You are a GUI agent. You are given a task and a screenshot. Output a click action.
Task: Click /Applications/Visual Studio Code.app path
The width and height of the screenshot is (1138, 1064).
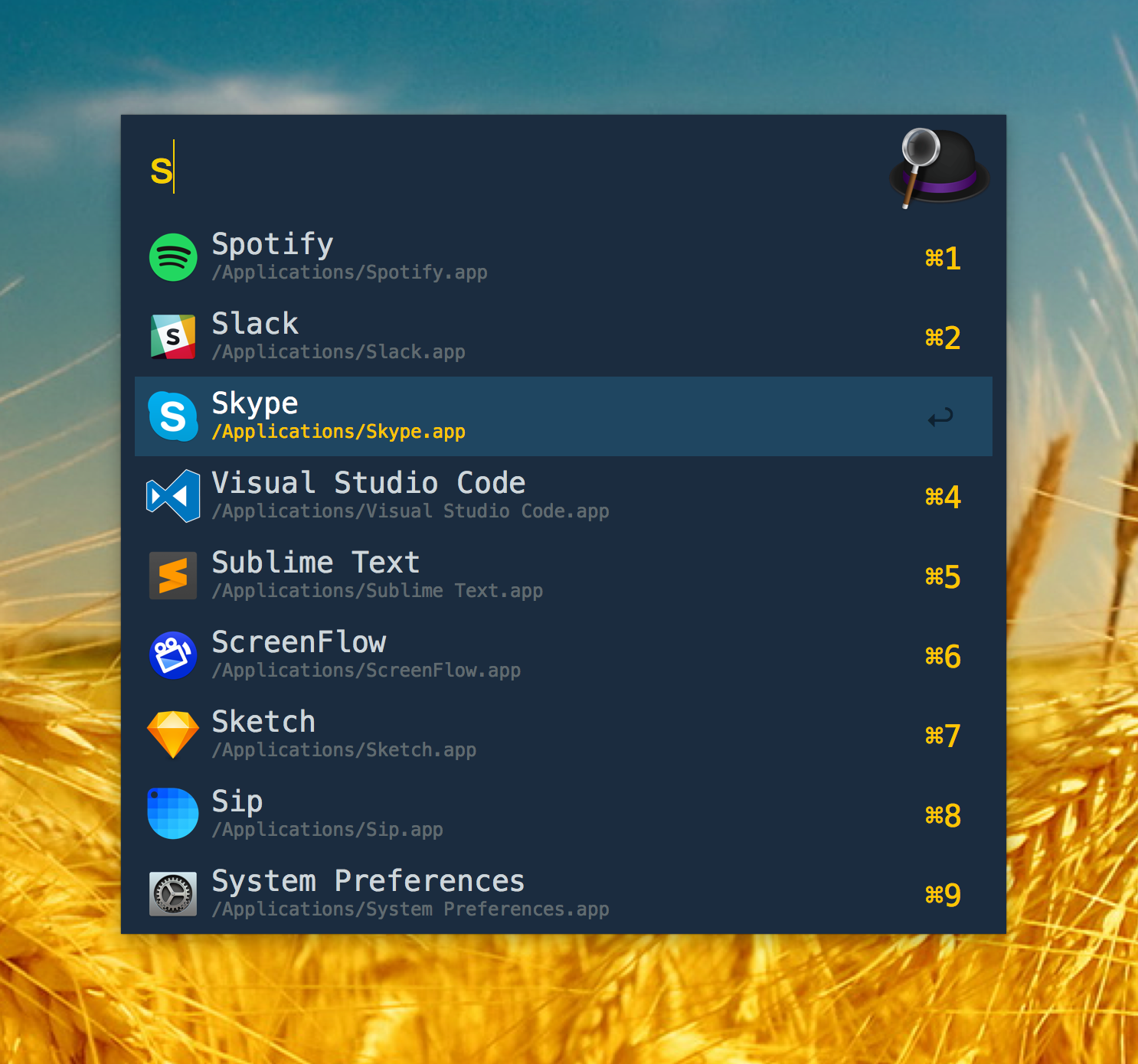click(410, 511)
